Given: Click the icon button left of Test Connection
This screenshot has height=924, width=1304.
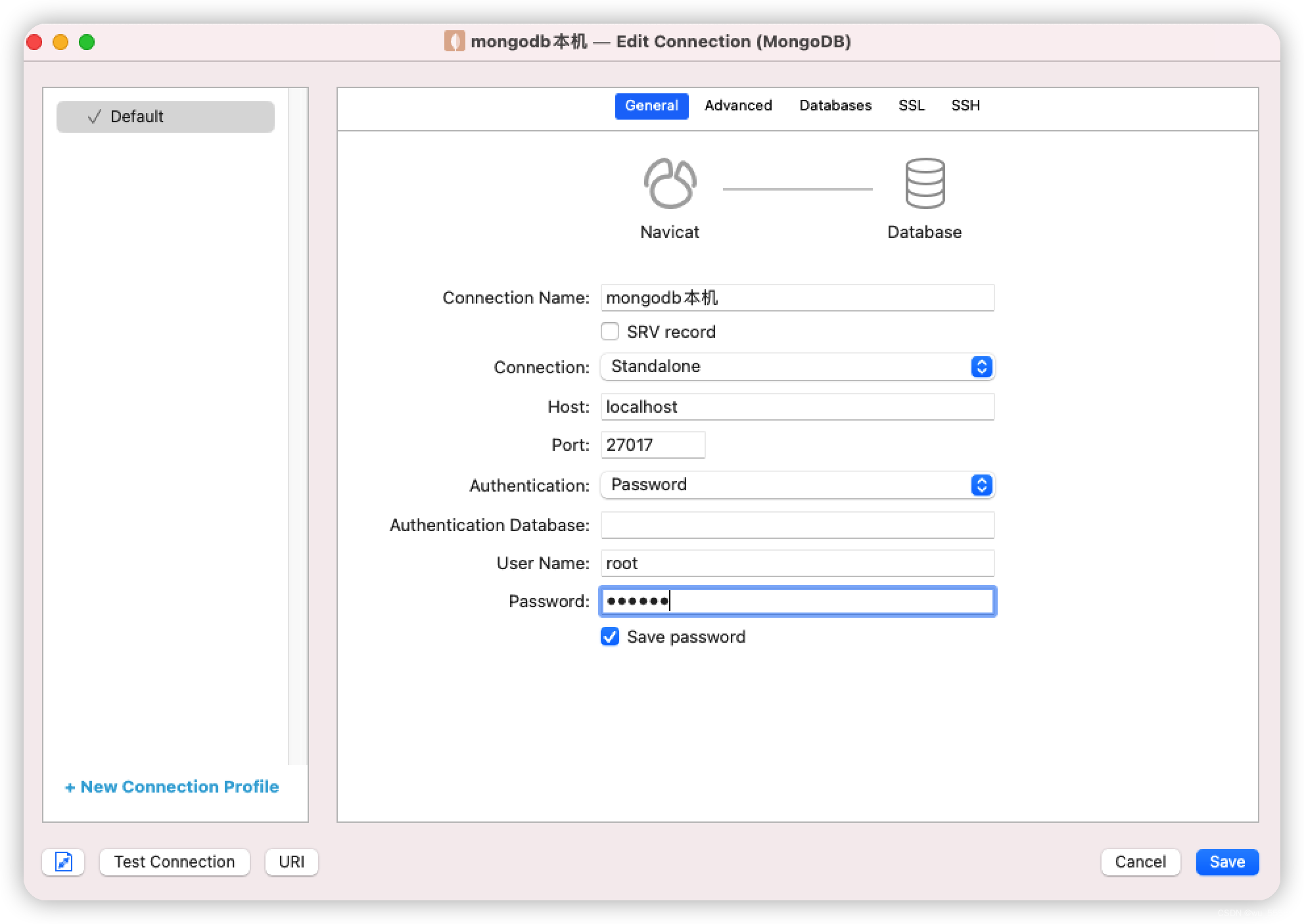Looking at the screenshot, I should click(x=64, y=862).
